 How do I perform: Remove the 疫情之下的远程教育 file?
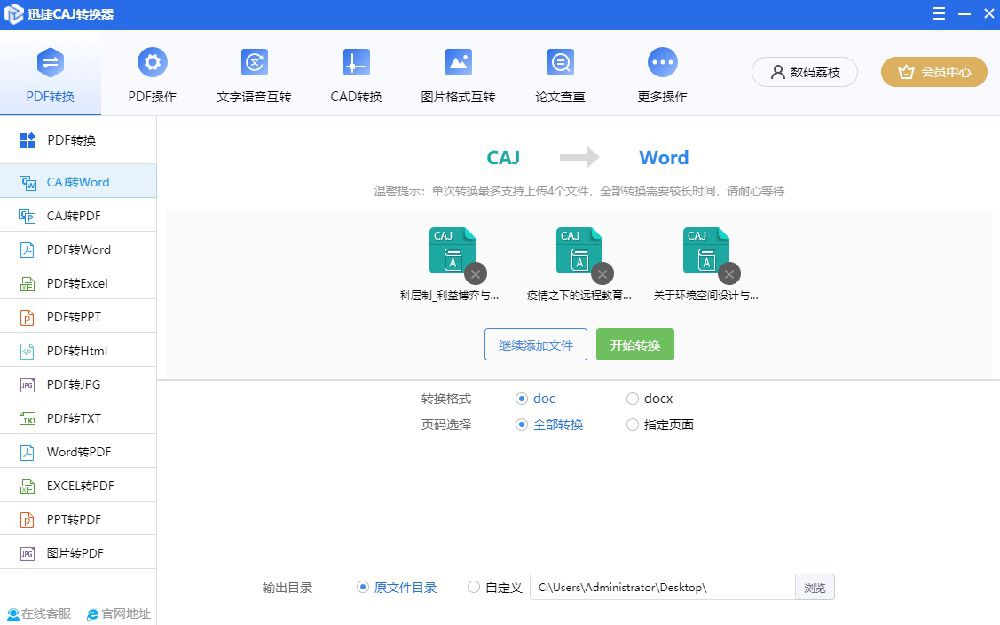602,274
